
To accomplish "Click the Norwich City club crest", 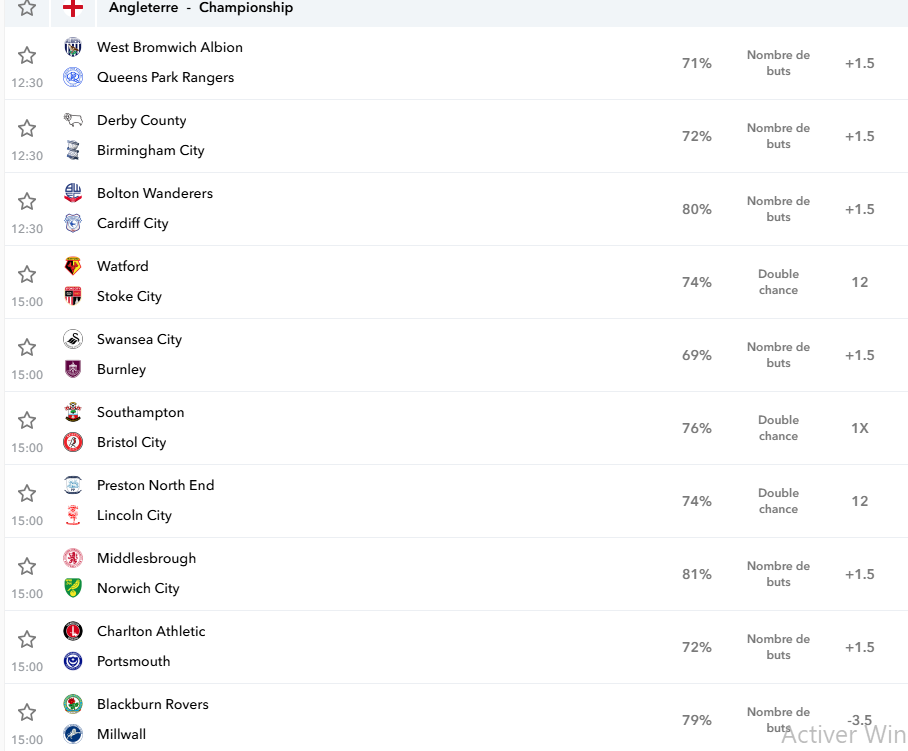I will point(73,588).
